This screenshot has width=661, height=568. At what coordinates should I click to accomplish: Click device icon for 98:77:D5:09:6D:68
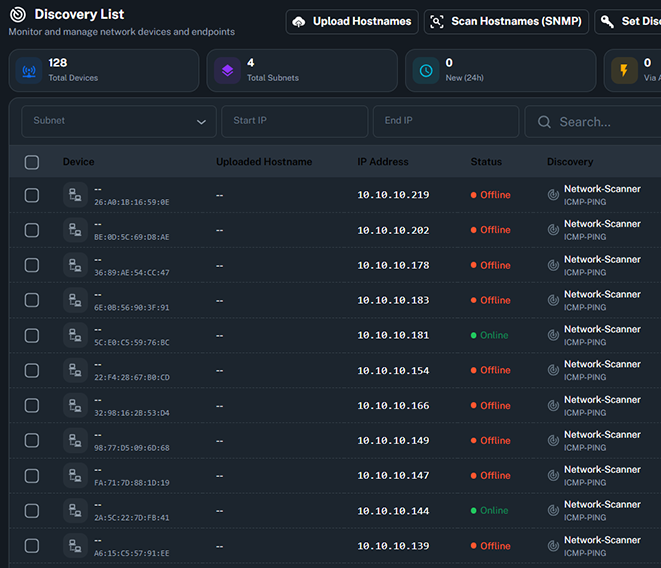[x=75, y=441]
